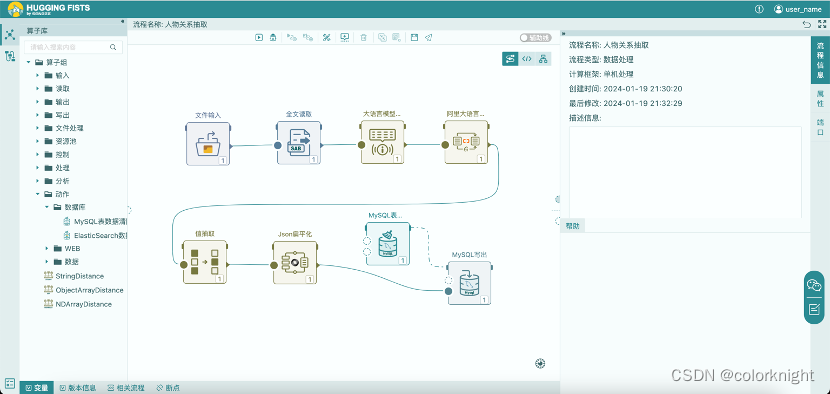Click the undo arrow icon at top right
830x394 pixels.
point(806,24)
